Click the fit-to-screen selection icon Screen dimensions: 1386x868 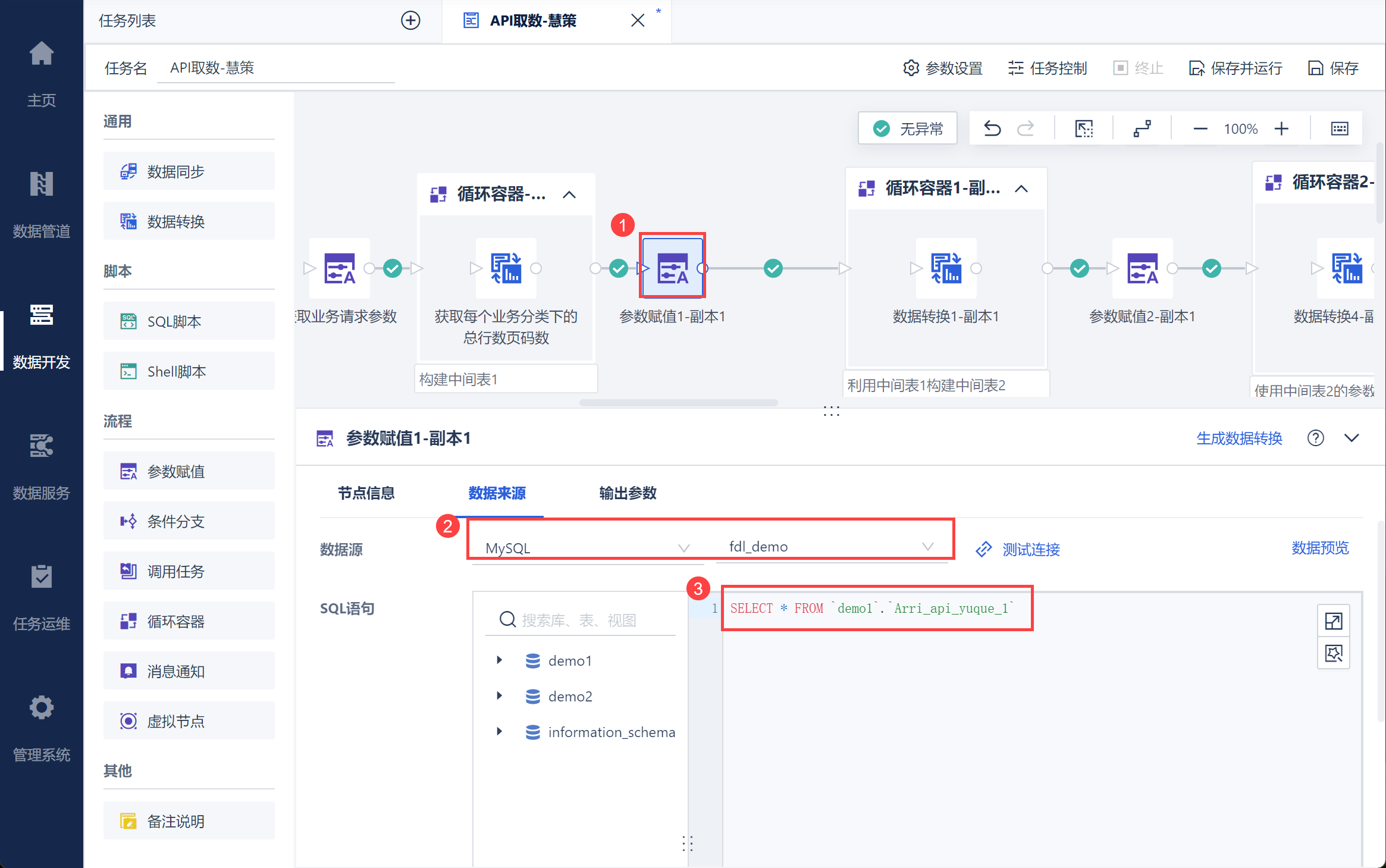[x=1084, y=129]
